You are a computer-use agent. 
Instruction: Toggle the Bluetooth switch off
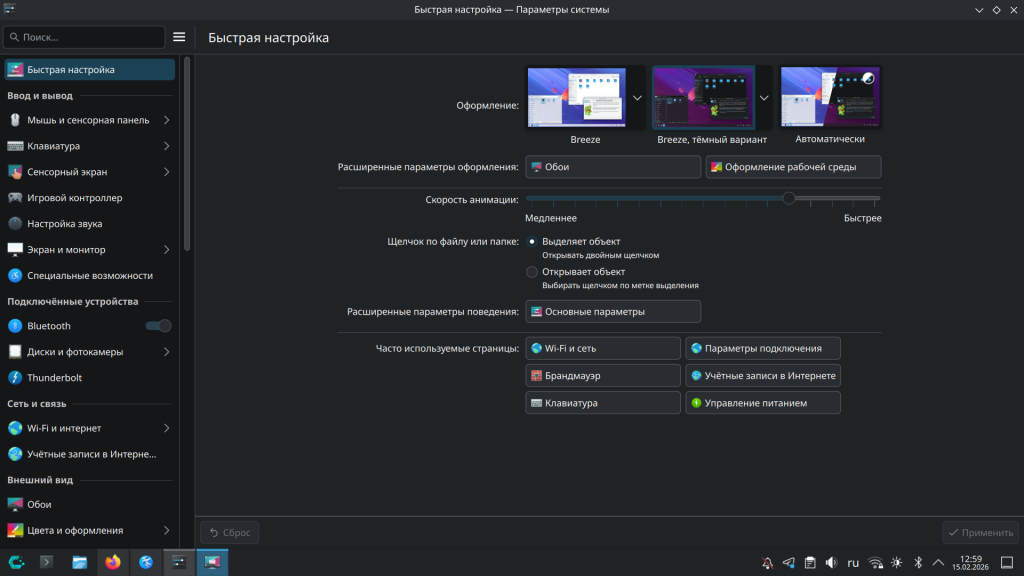click(x=159, y=326)
